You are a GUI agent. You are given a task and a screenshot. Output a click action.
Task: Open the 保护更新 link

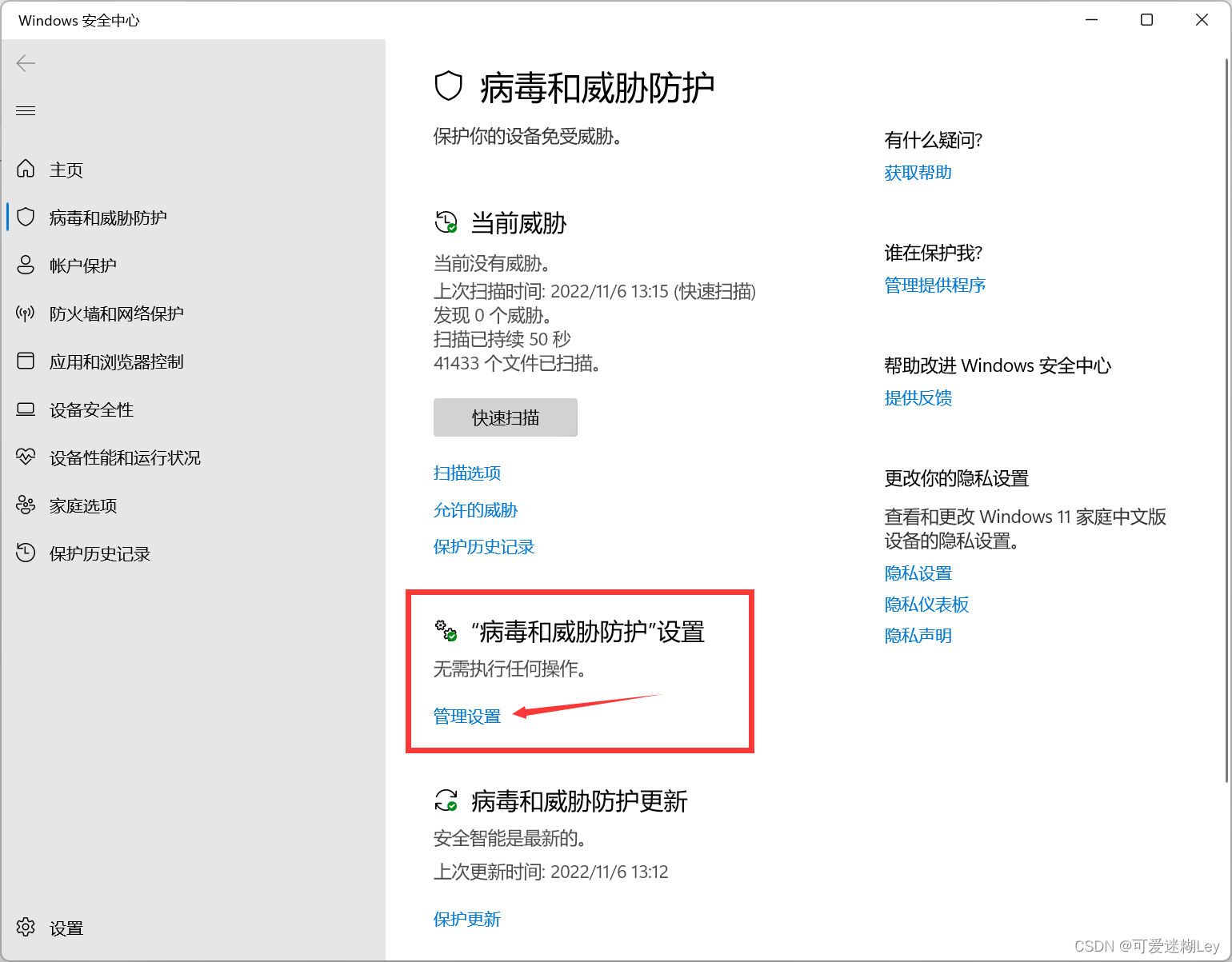click(467, 919)
